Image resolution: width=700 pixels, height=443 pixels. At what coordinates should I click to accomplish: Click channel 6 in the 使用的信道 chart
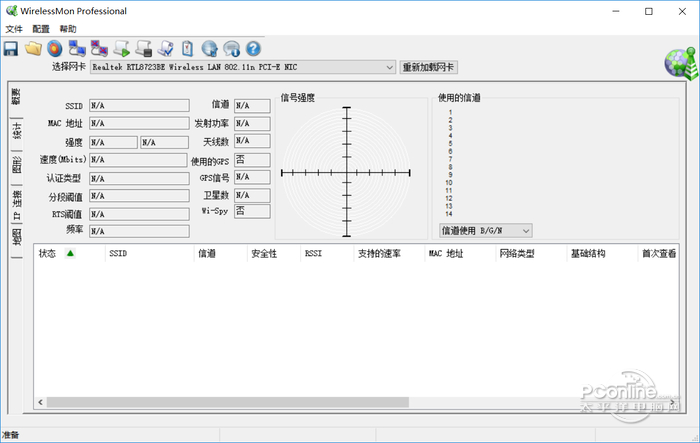(x=450, y=151)
